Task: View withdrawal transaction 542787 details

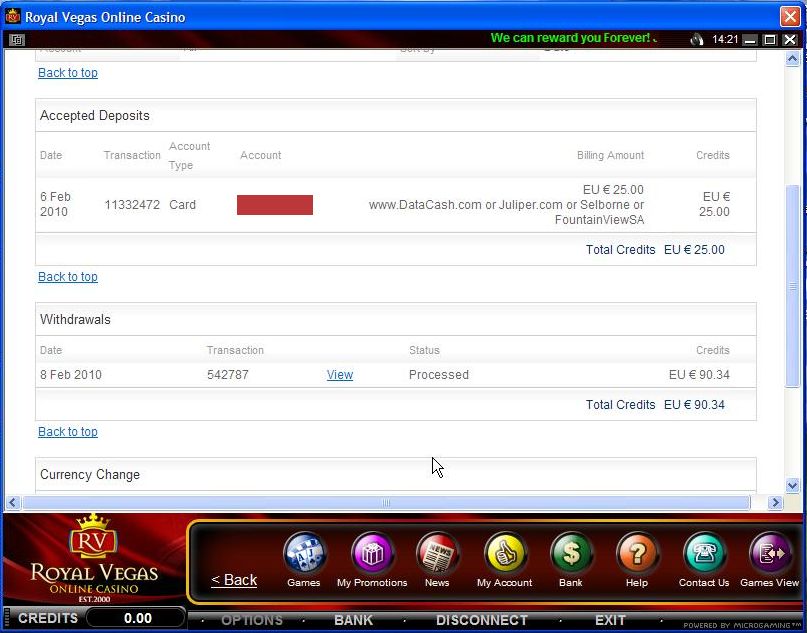Action: click(x=340, y=375)
